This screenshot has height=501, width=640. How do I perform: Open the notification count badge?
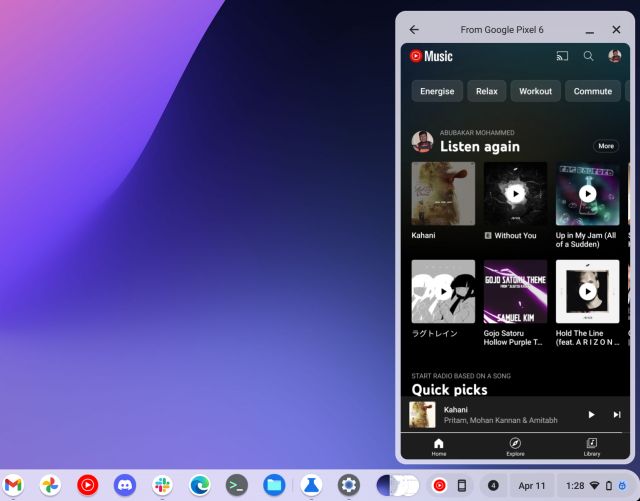[x=493, y=485]
